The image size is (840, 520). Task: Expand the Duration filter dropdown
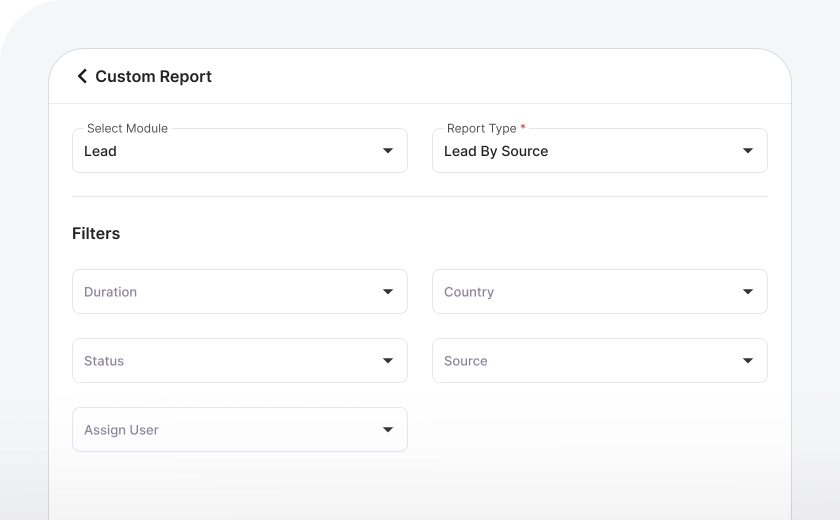[230, 292]
